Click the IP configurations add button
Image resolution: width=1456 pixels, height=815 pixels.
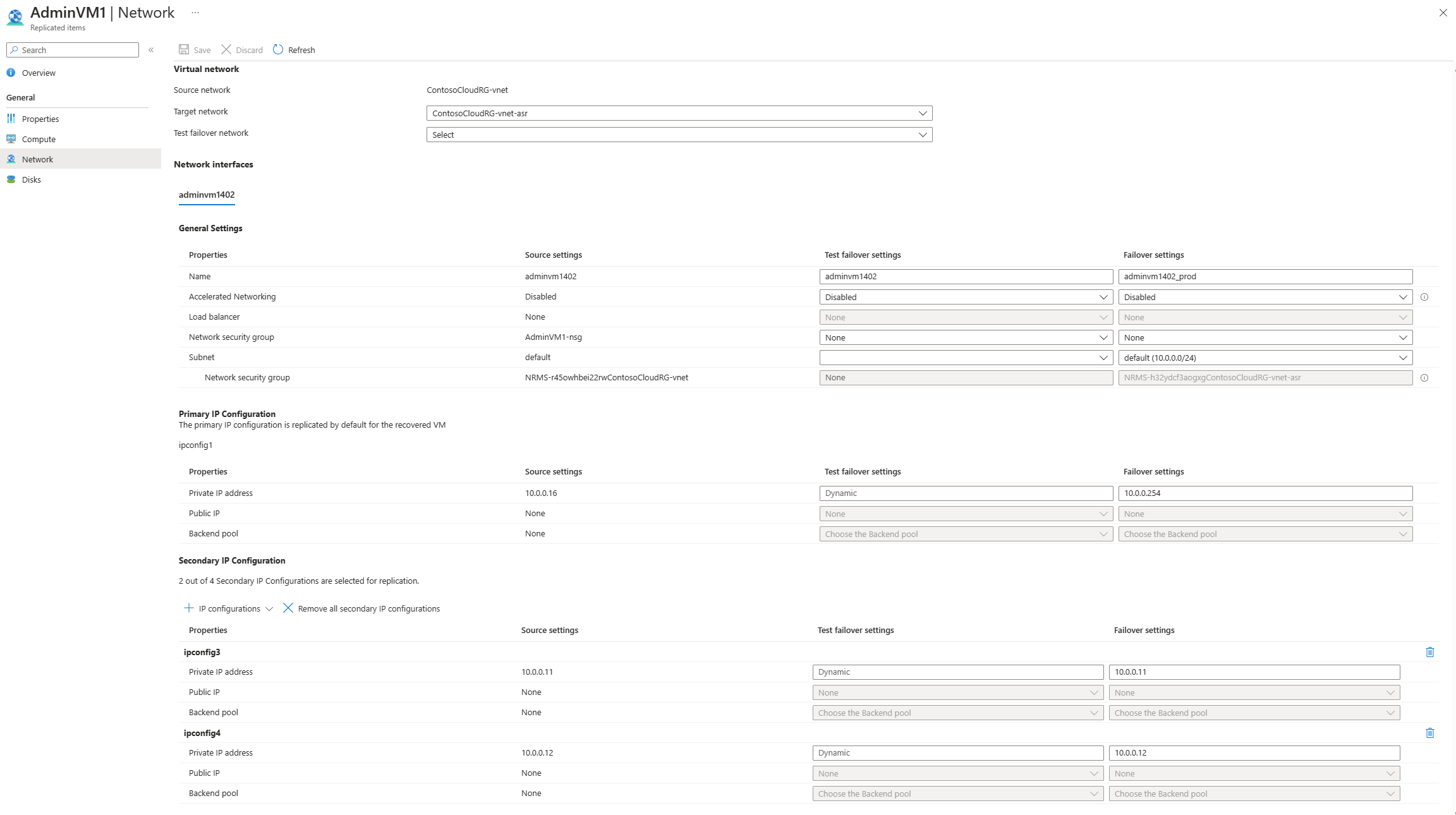189,608
